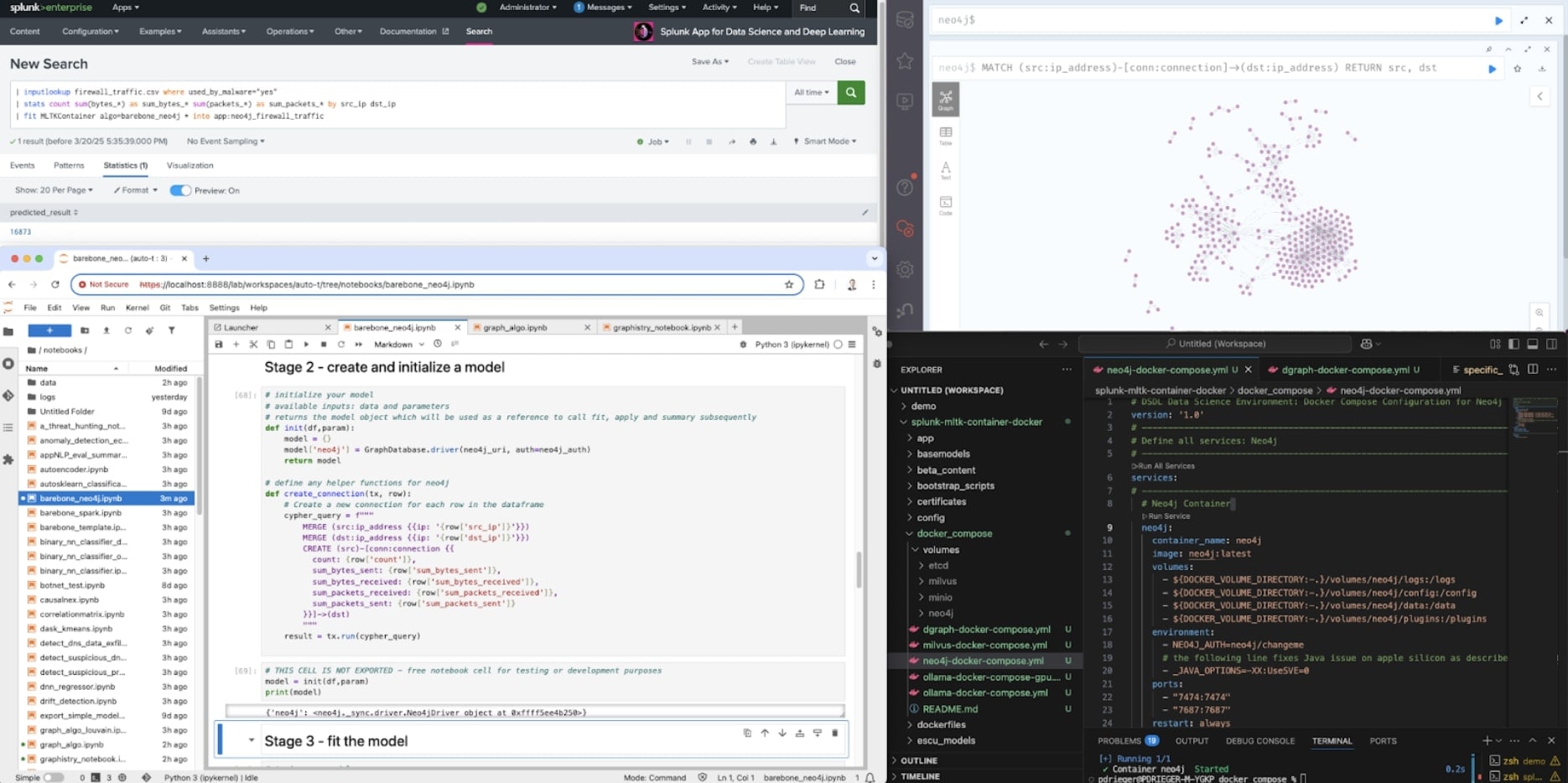1568x783 pixels.
Task: Switch to dgraph-docker-compose.yml editor tab
Action: [x=1345, y=370]
